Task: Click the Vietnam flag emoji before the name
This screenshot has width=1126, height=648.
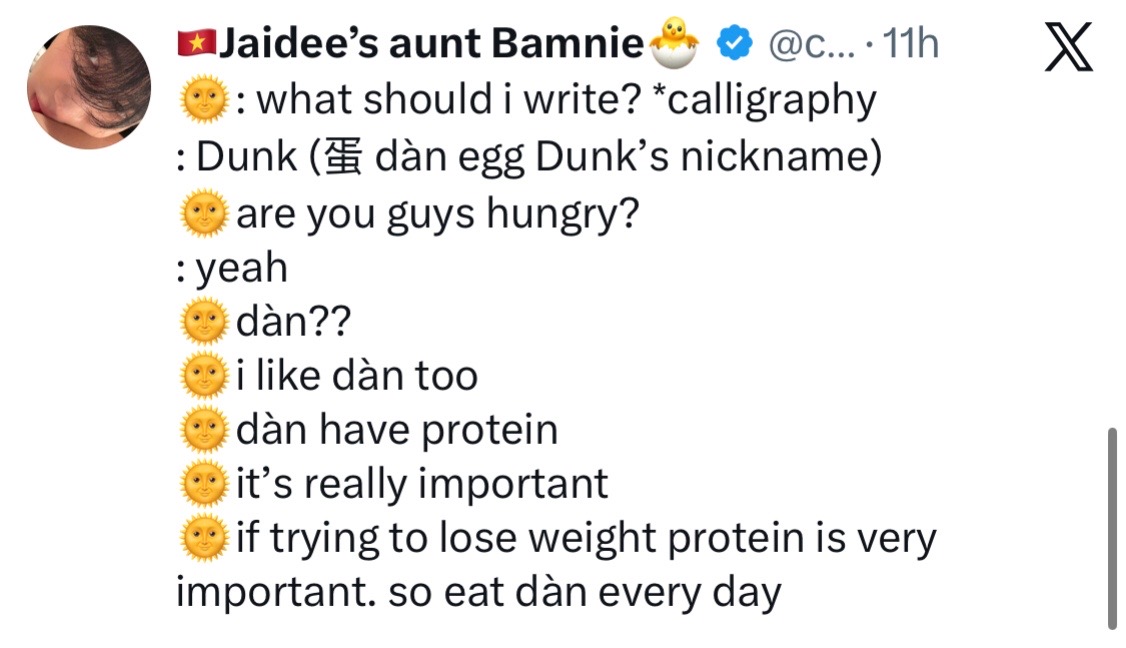Action: [196, 43]
